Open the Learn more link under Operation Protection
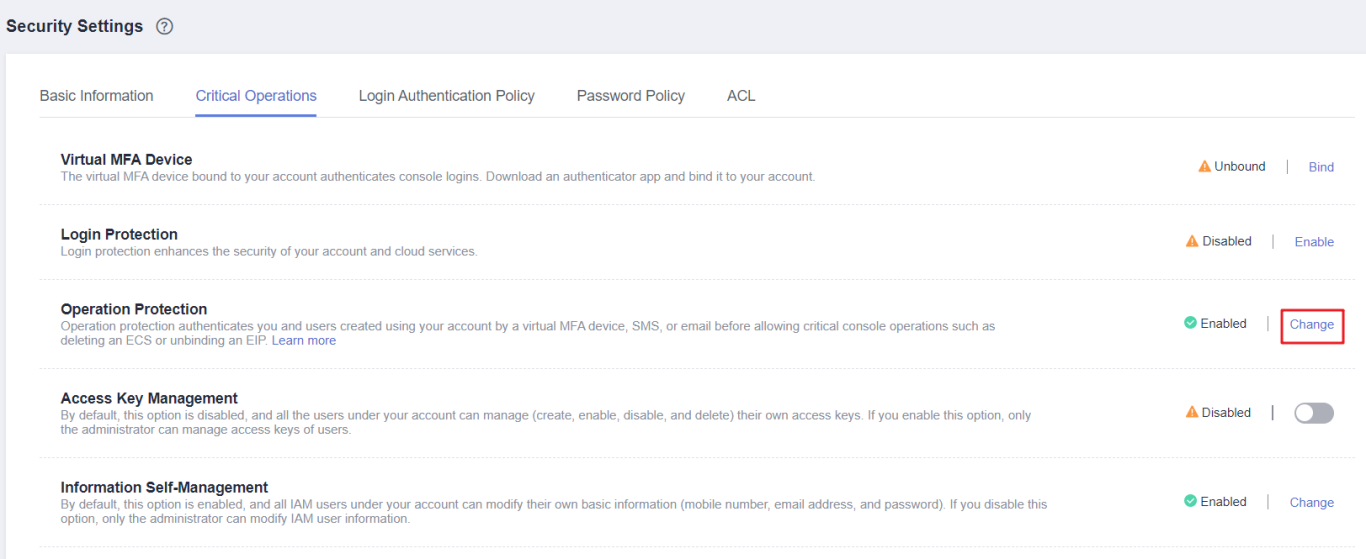The width and height of the screenshot is (1366, 559). (x=304, y=341)
